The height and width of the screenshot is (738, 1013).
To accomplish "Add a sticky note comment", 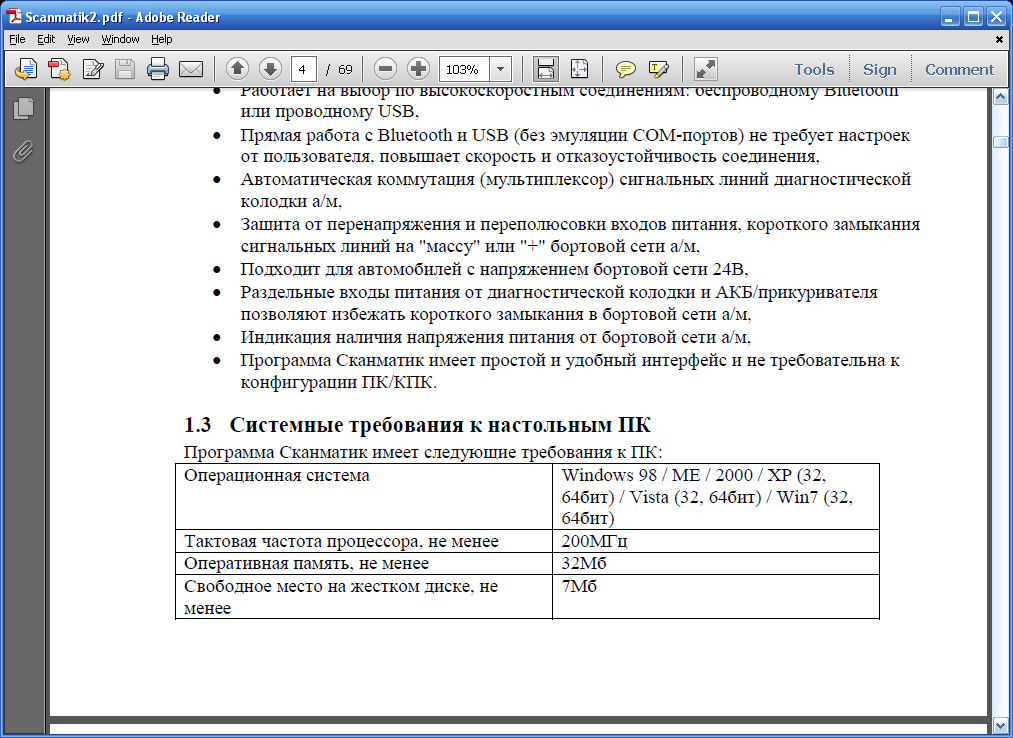I will (625, 69).
